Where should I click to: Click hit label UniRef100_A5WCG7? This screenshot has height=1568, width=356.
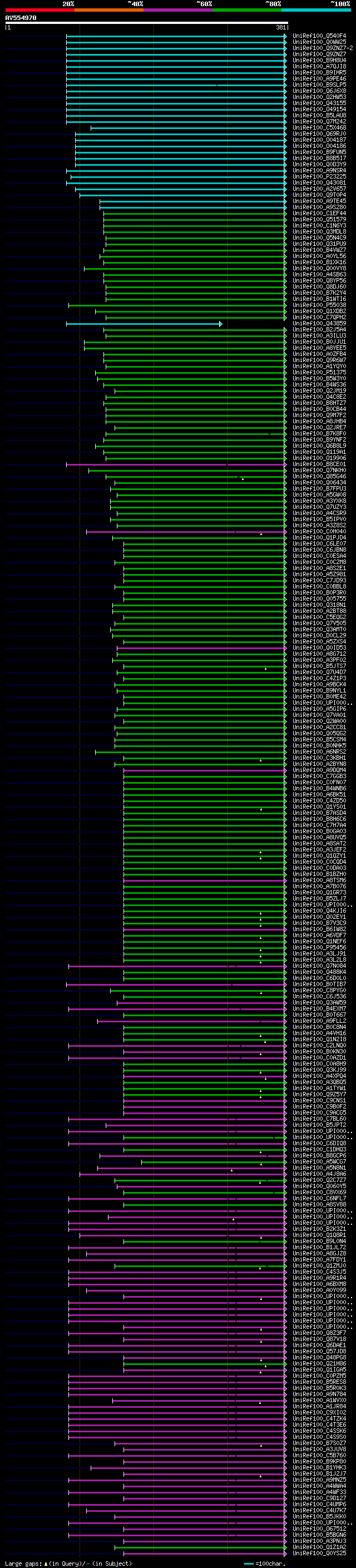click(319, 1161)
